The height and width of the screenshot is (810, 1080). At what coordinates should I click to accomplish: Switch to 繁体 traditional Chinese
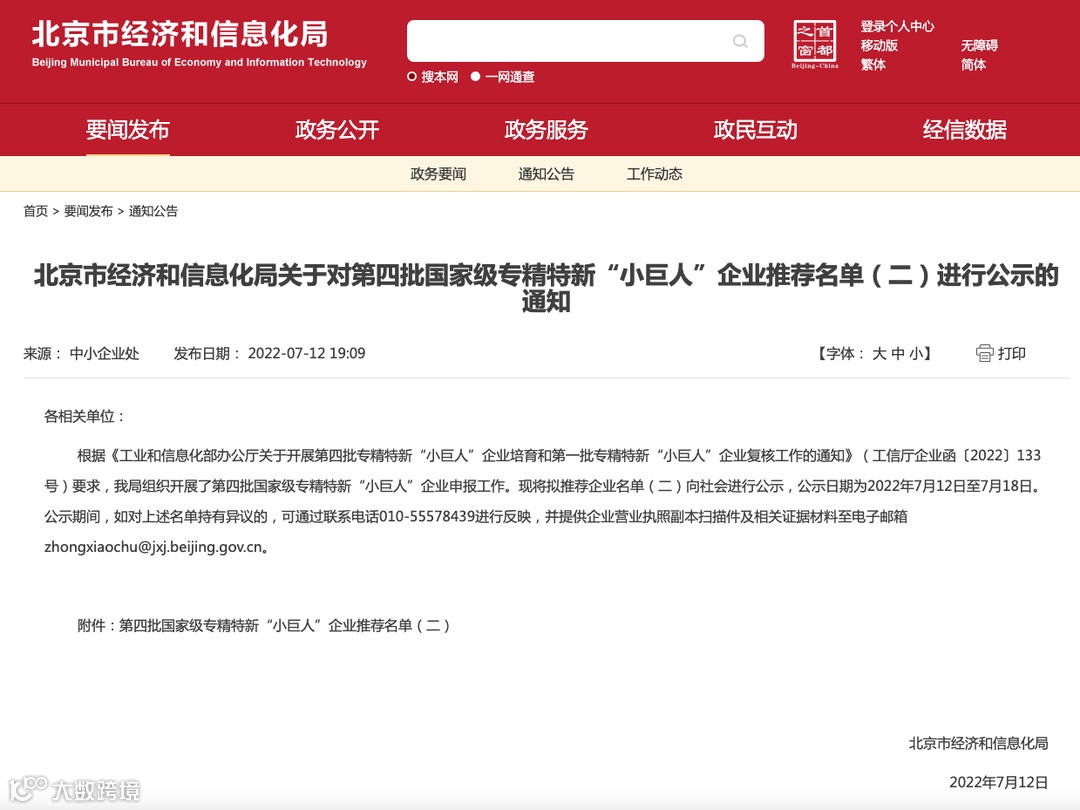(873, 65)
